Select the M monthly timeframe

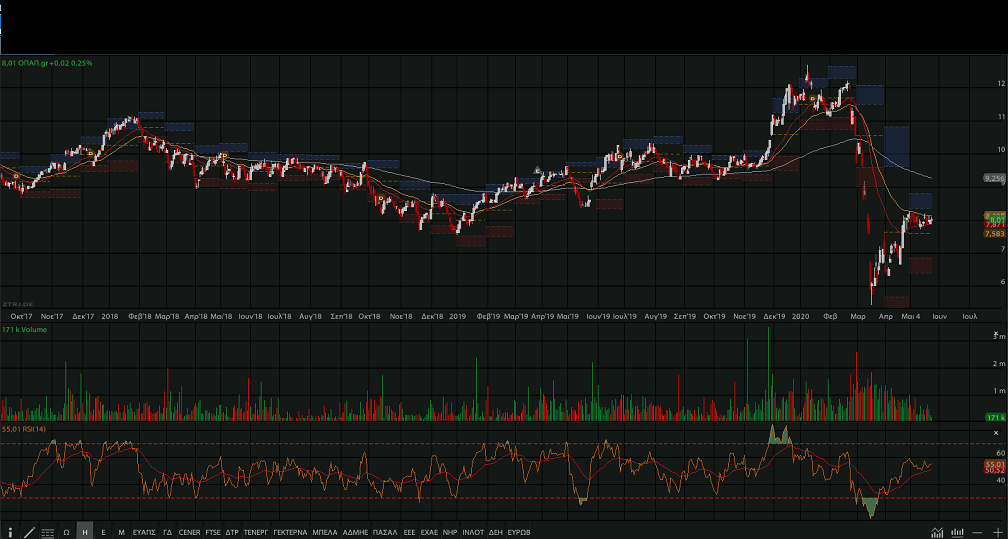121,532
